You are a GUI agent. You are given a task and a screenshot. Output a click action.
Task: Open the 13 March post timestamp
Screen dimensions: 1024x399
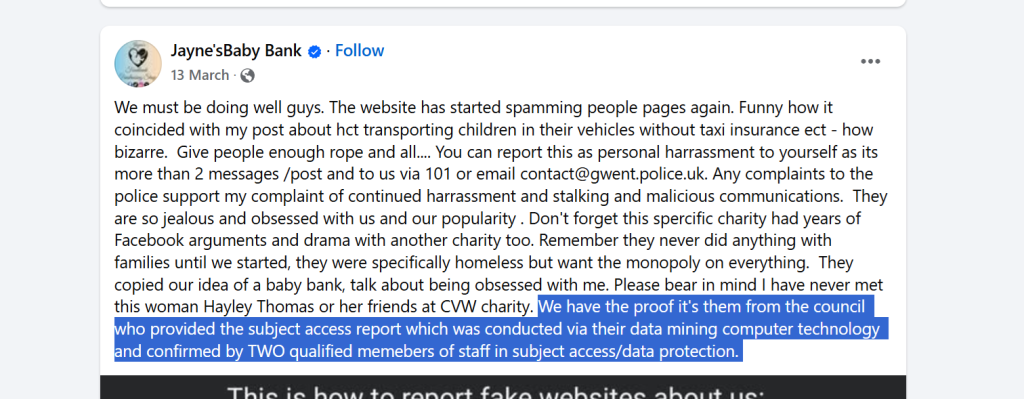200,75
